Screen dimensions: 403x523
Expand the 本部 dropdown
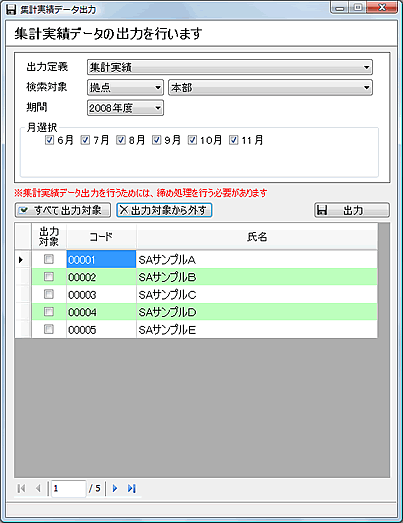click(x=270, y=88)
